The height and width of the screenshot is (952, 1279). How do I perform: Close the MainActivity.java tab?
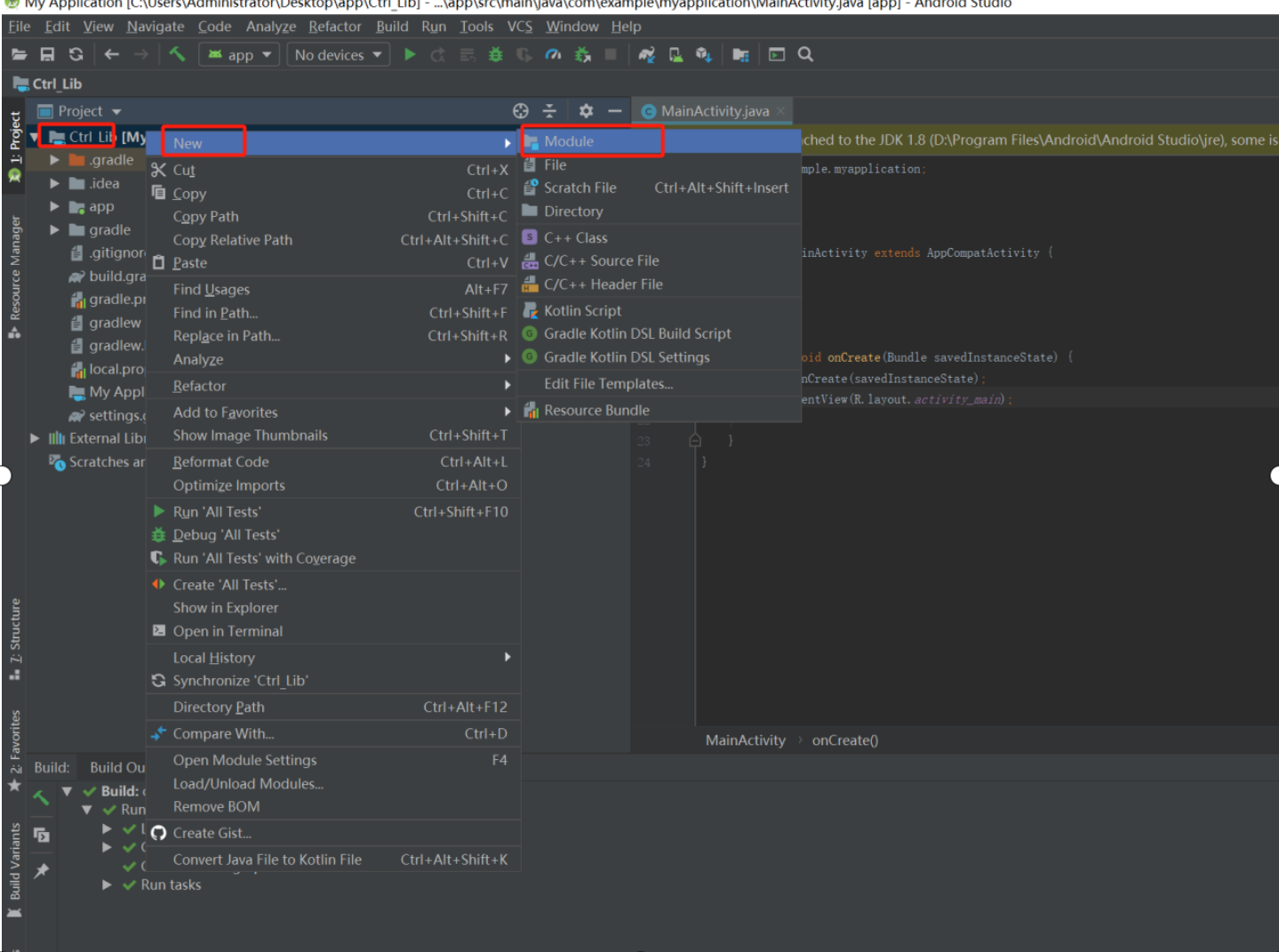tap(780, 111)
